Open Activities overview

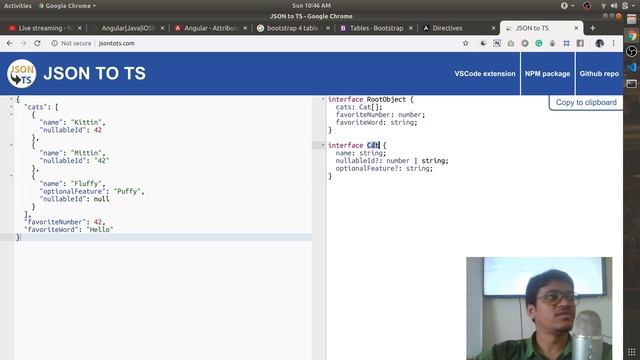coord(18,6)
